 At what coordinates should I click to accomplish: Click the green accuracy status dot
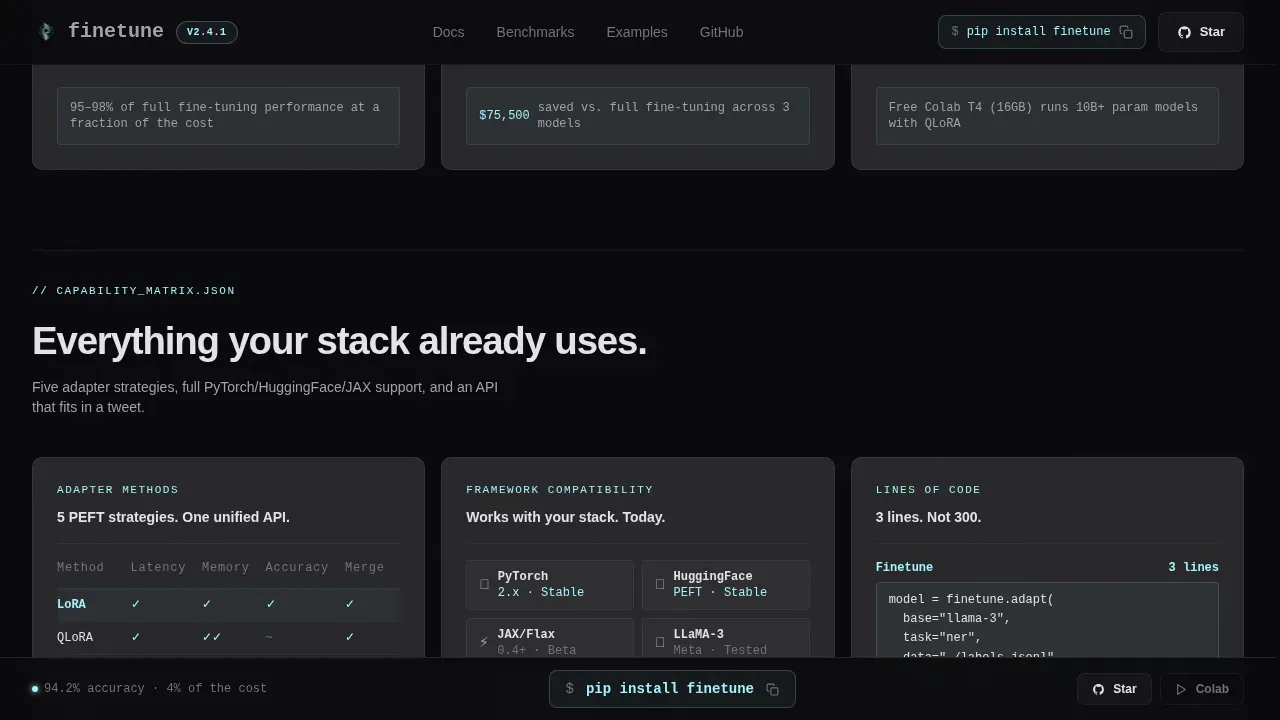tap(35, 689)
